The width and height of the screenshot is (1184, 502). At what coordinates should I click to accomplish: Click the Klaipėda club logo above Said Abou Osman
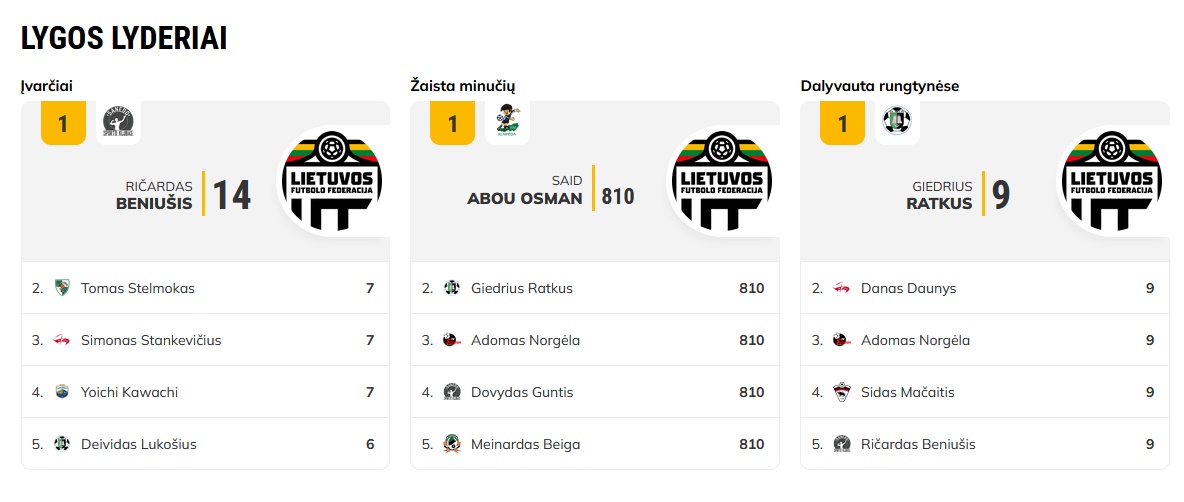(x=507, y=122)
